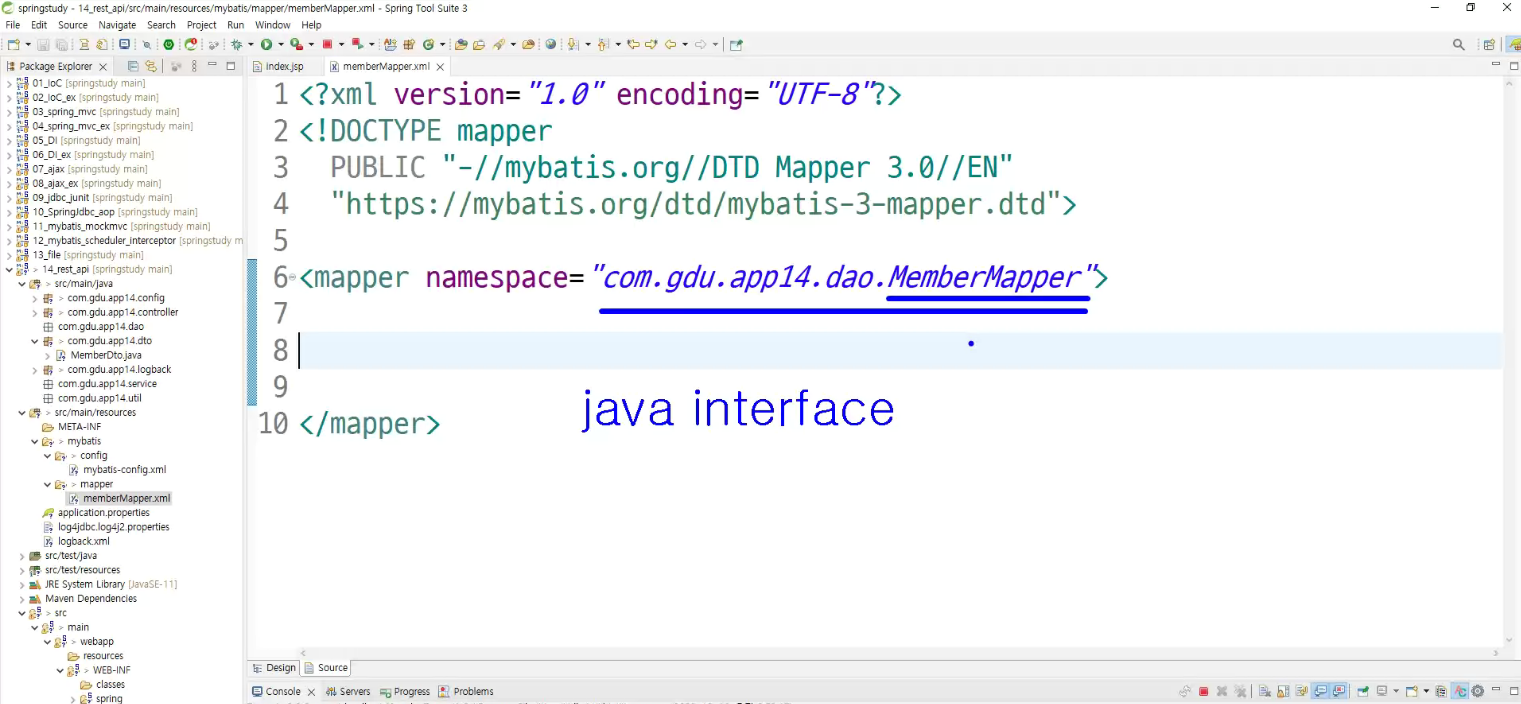Click the Next Annotation down-arrow icon
The height and width of the screenshot is (704, 1521).
[573, 44]
